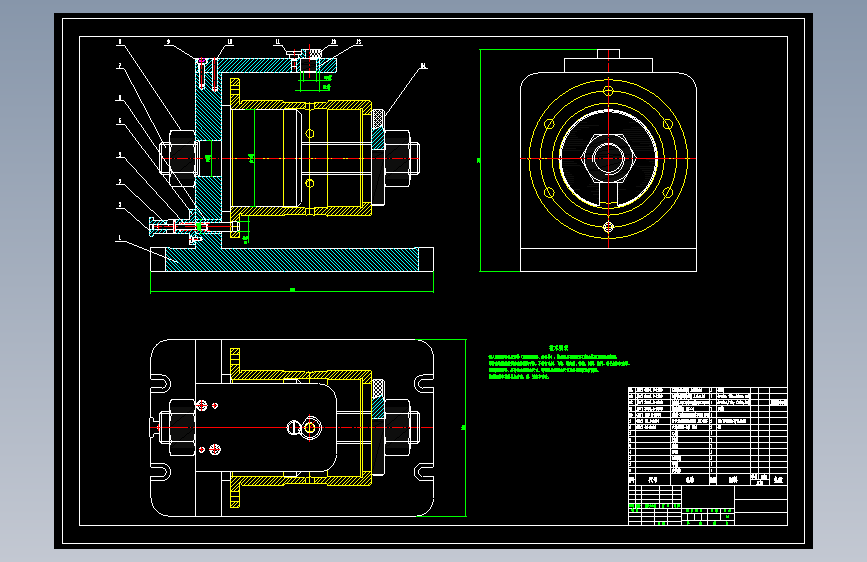Select part callout number 14
The height and width of the screenshot is (562, 867).
424,66
